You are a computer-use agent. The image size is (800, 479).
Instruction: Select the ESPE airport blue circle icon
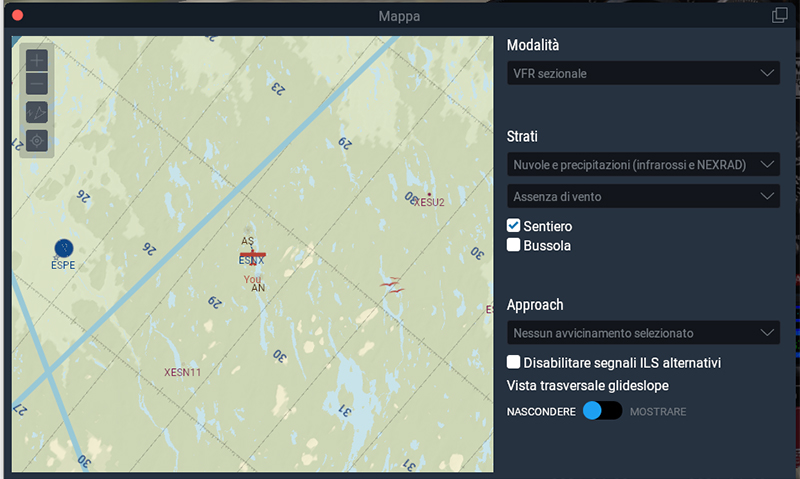pyautogui.click(x=64, y=248)
